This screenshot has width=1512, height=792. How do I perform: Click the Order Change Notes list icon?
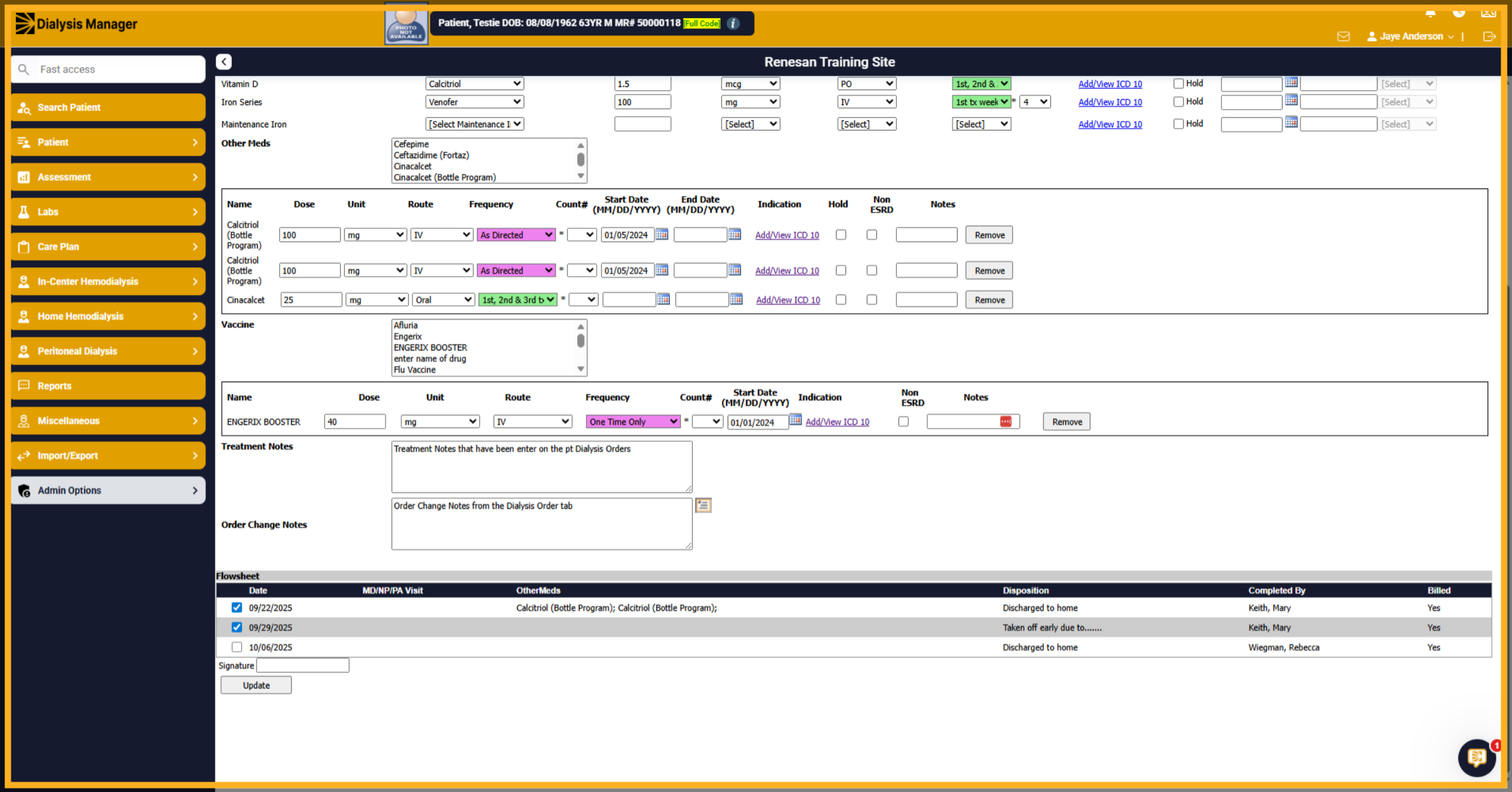point(703,505)
